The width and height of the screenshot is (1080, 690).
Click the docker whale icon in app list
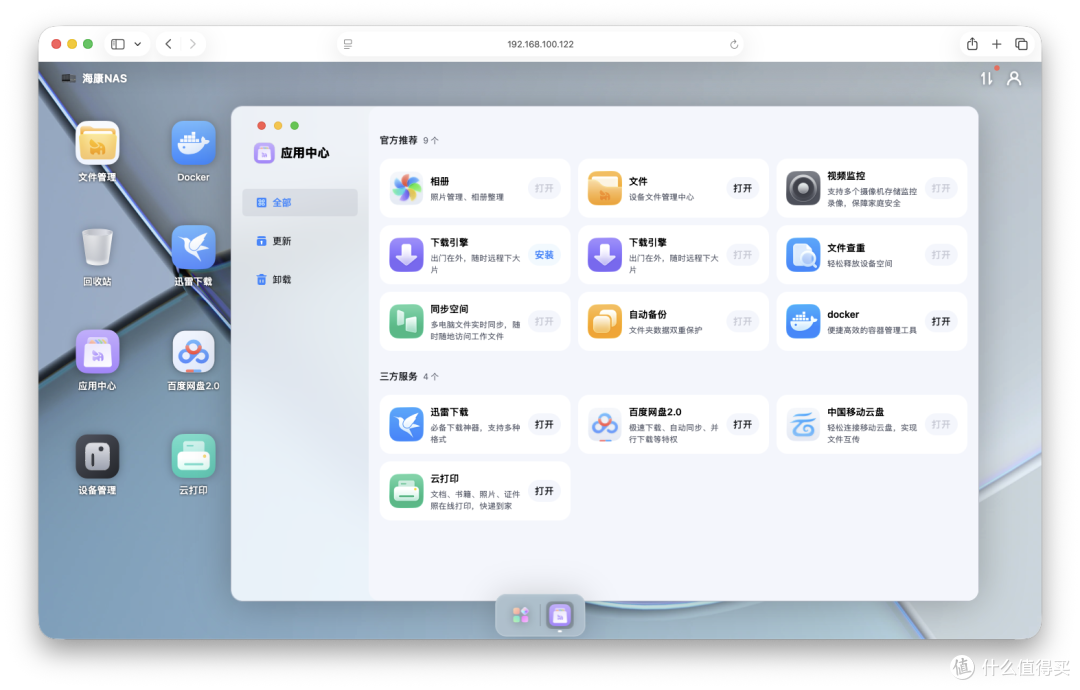(x=803, y=322)
